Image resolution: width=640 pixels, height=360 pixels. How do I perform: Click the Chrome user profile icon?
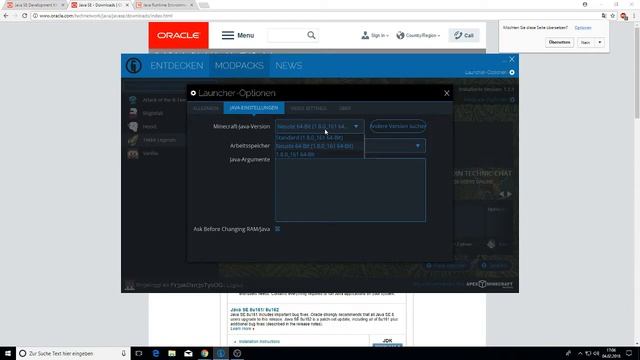[585, 4]
